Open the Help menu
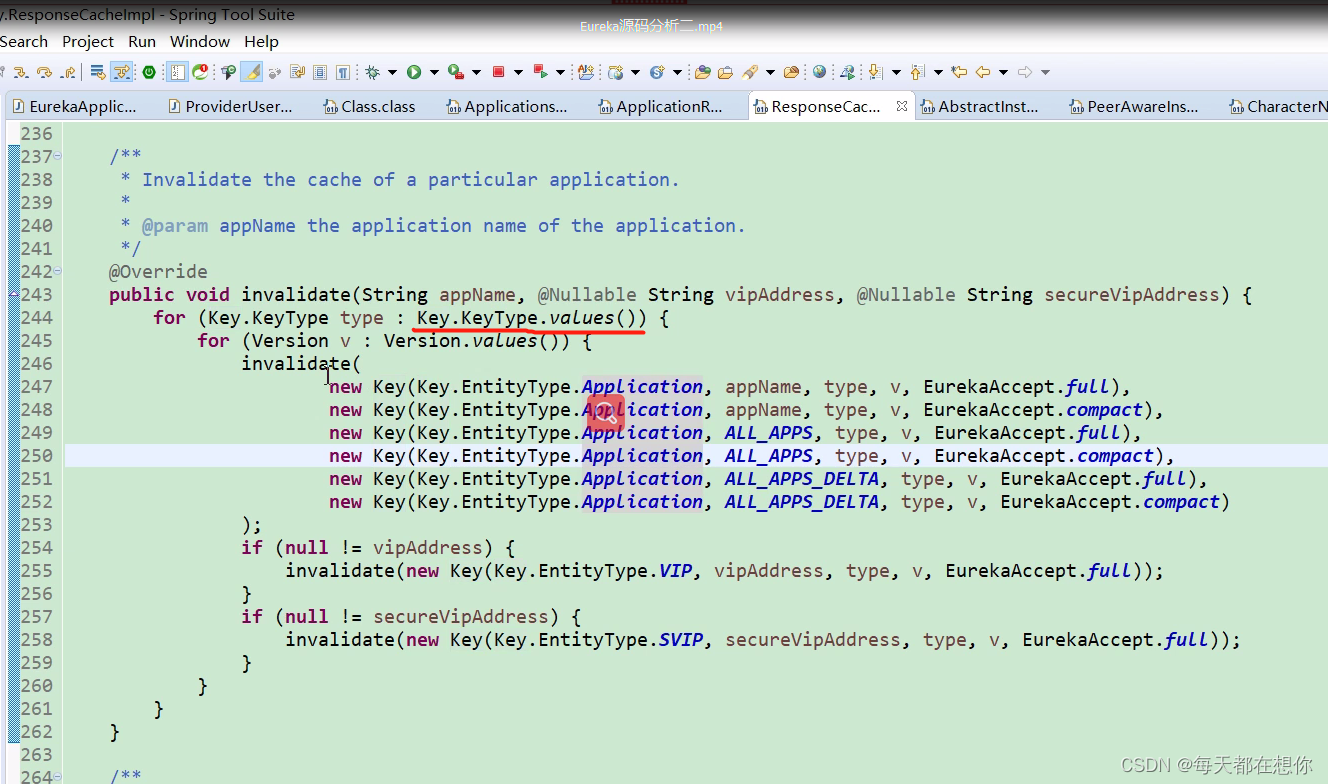 click(x=261, y=42)
